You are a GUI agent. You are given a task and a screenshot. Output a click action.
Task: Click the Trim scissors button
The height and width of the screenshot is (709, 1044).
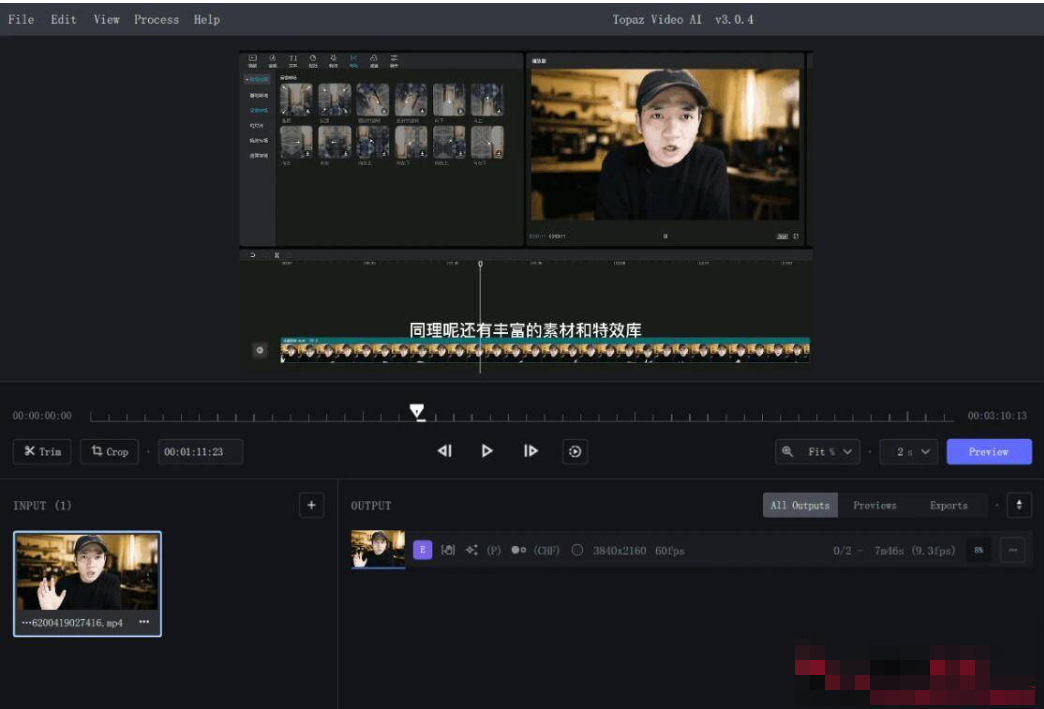pyautogui.click(x=42, y=452)
